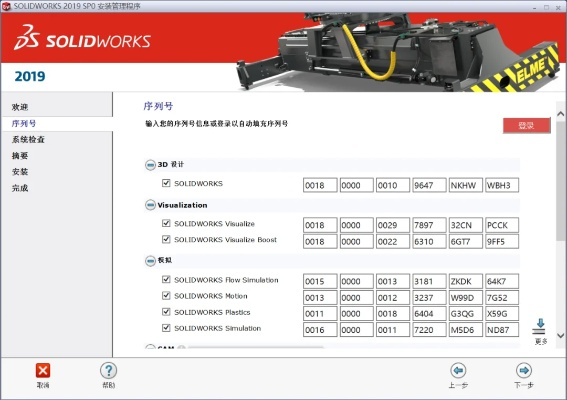
Task: Click scrollbar up arrow
Action: coord(560,114)
